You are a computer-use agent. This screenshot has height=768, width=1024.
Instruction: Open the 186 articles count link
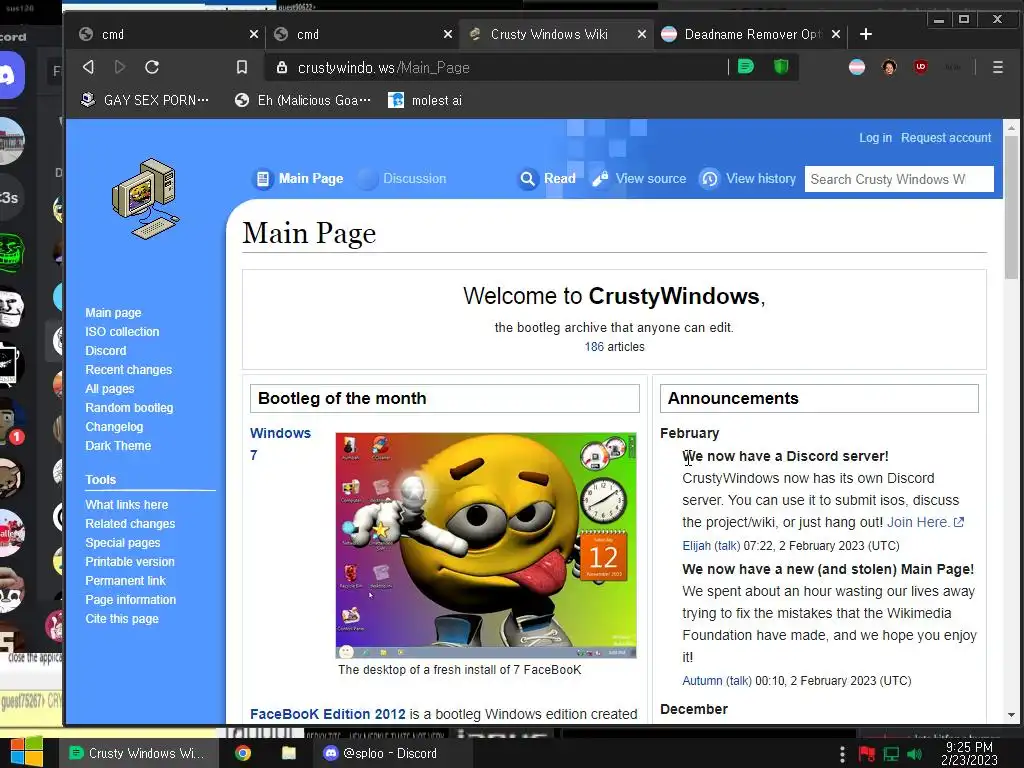coord(594,347)
